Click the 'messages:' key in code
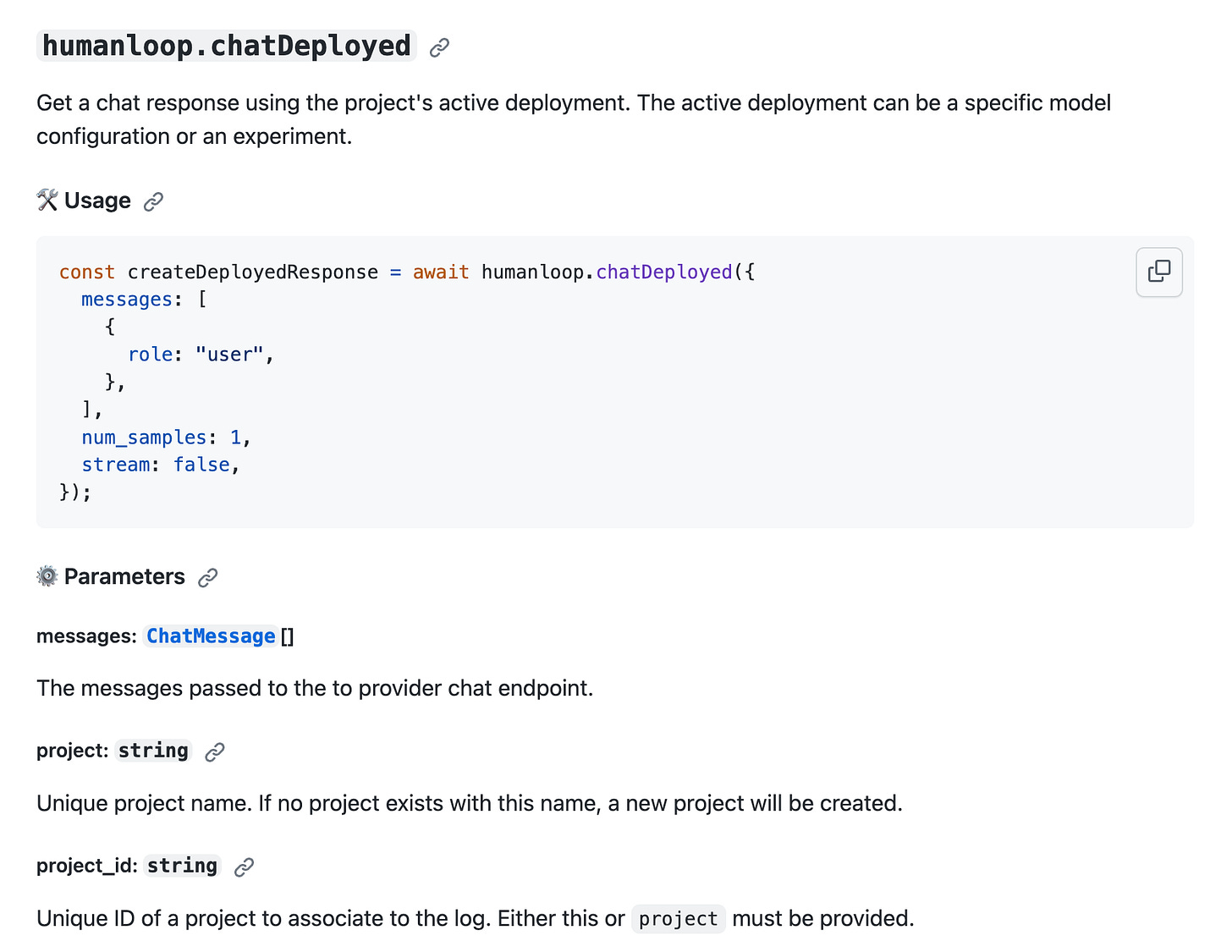1232x952 pixels. point(132,300)
